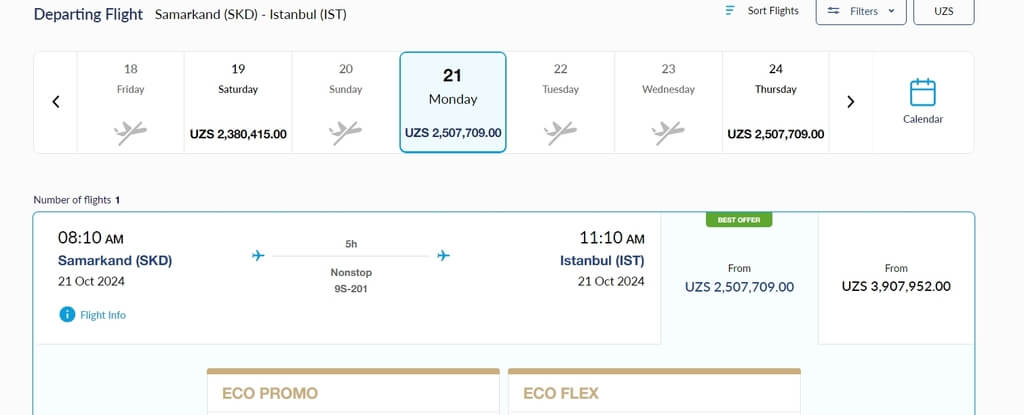Select the Thursday 24 date tab

pyautogui.click(x=775, y=103)
